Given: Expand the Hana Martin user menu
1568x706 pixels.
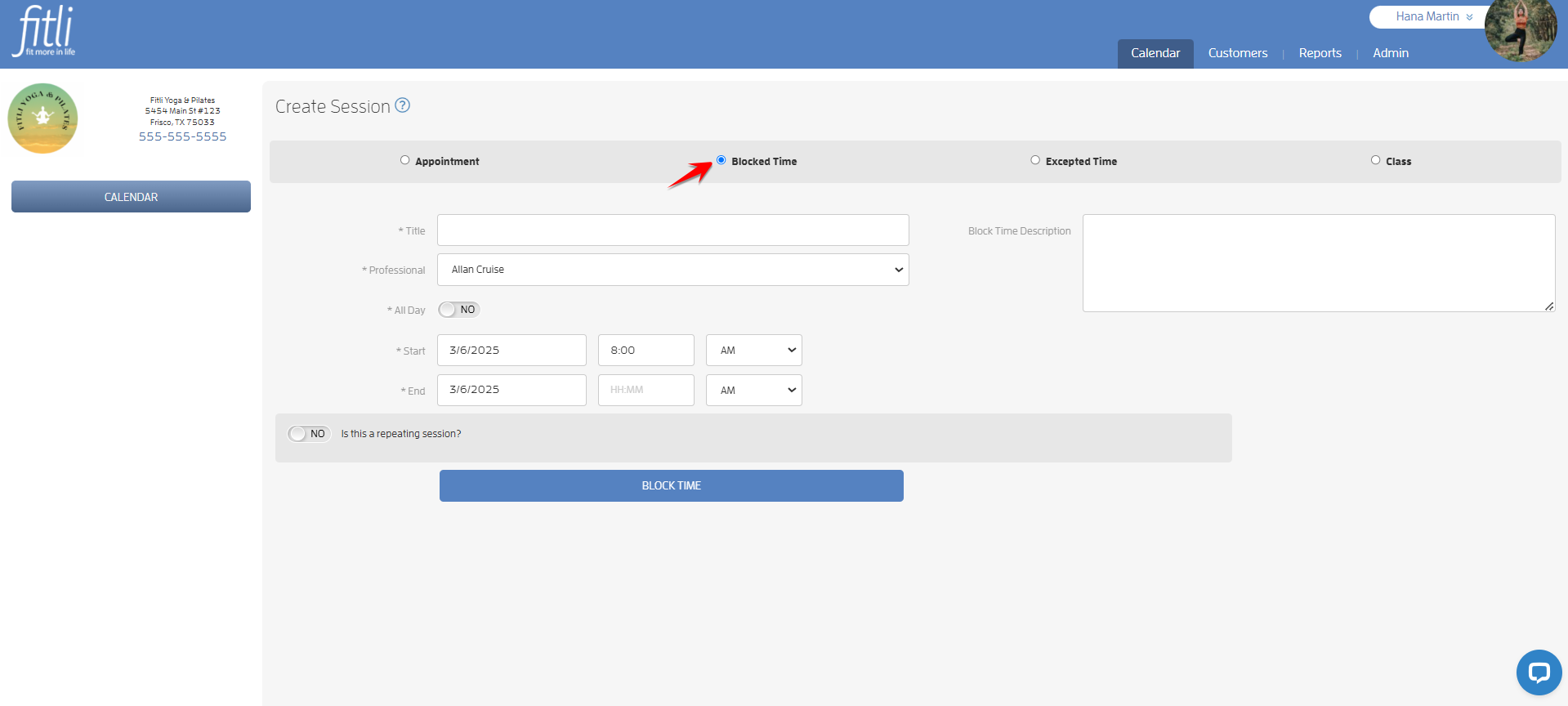Looking at the screenshot, I should coord(1433,16).
